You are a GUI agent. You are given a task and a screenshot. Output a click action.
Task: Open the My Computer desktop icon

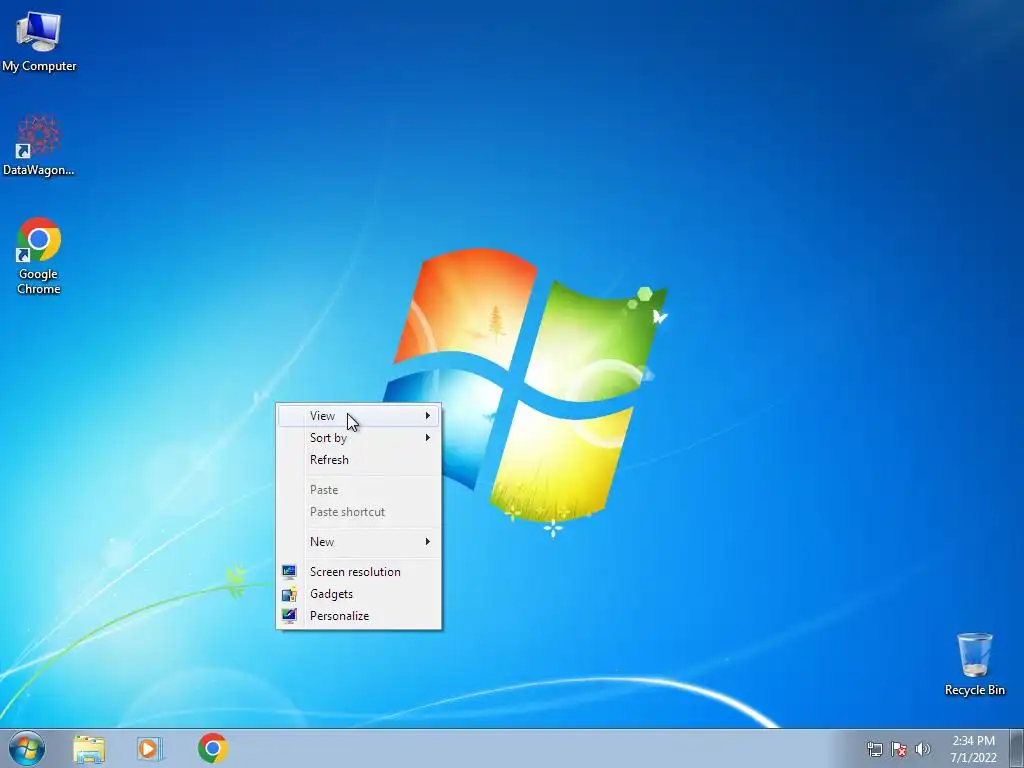click(39, 40)
